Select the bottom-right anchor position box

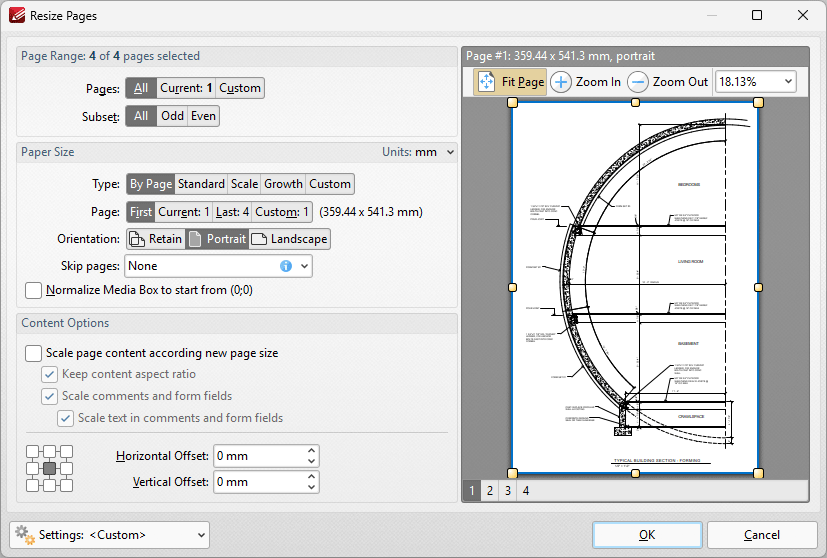pos(66,485)
